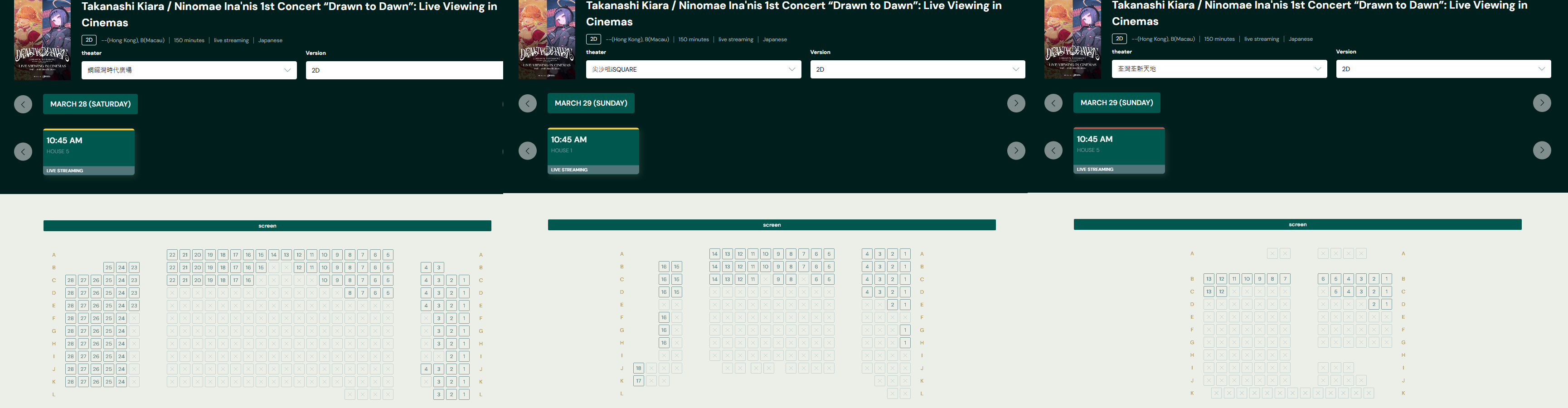Image resolution: width=1568 pixels, height=408 pixels.
Task: Select seat A14 in iSQUARE seat map
Action: [714, 254]
